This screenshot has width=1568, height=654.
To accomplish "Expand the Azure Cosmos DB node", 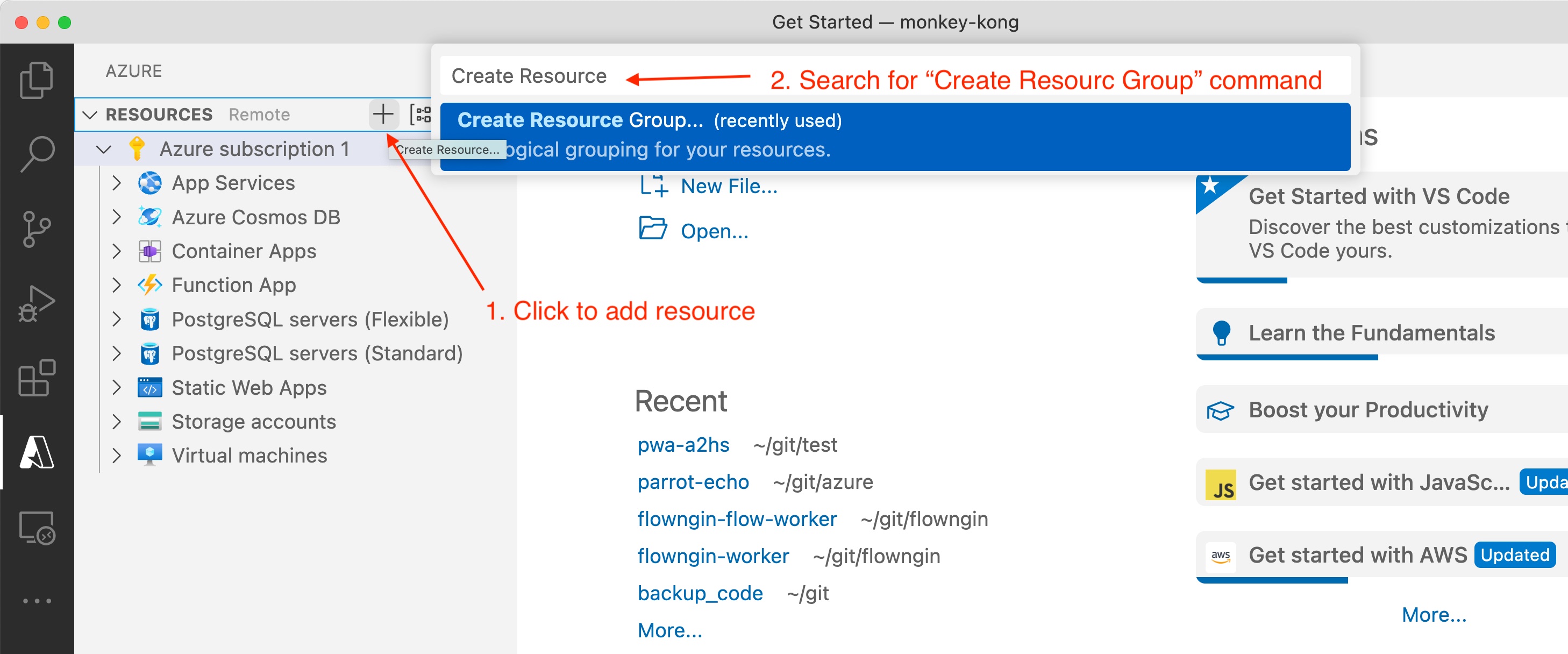I will pos(117,217).
